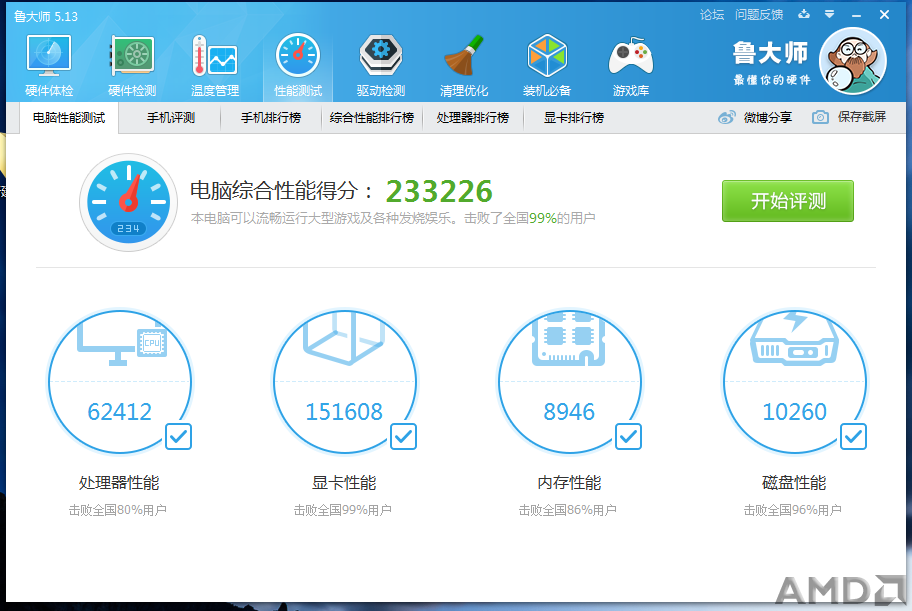The width and height of the screenshot is (912, 611).
Task: Open the 论坛 forum link
Action: coord(711,15)
